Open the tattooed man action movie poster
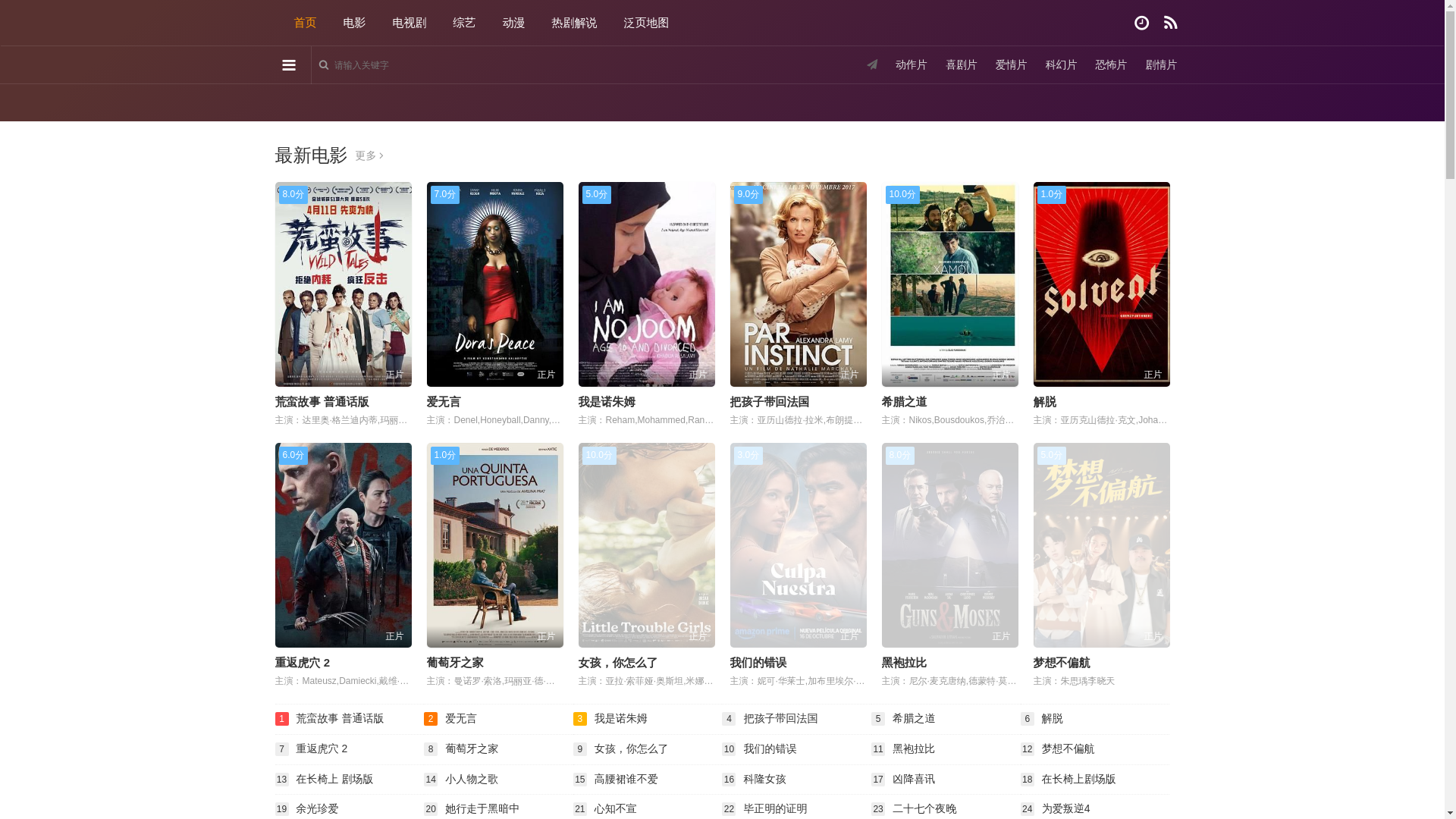The image size is (1456, 819). [x=344, y=545]
